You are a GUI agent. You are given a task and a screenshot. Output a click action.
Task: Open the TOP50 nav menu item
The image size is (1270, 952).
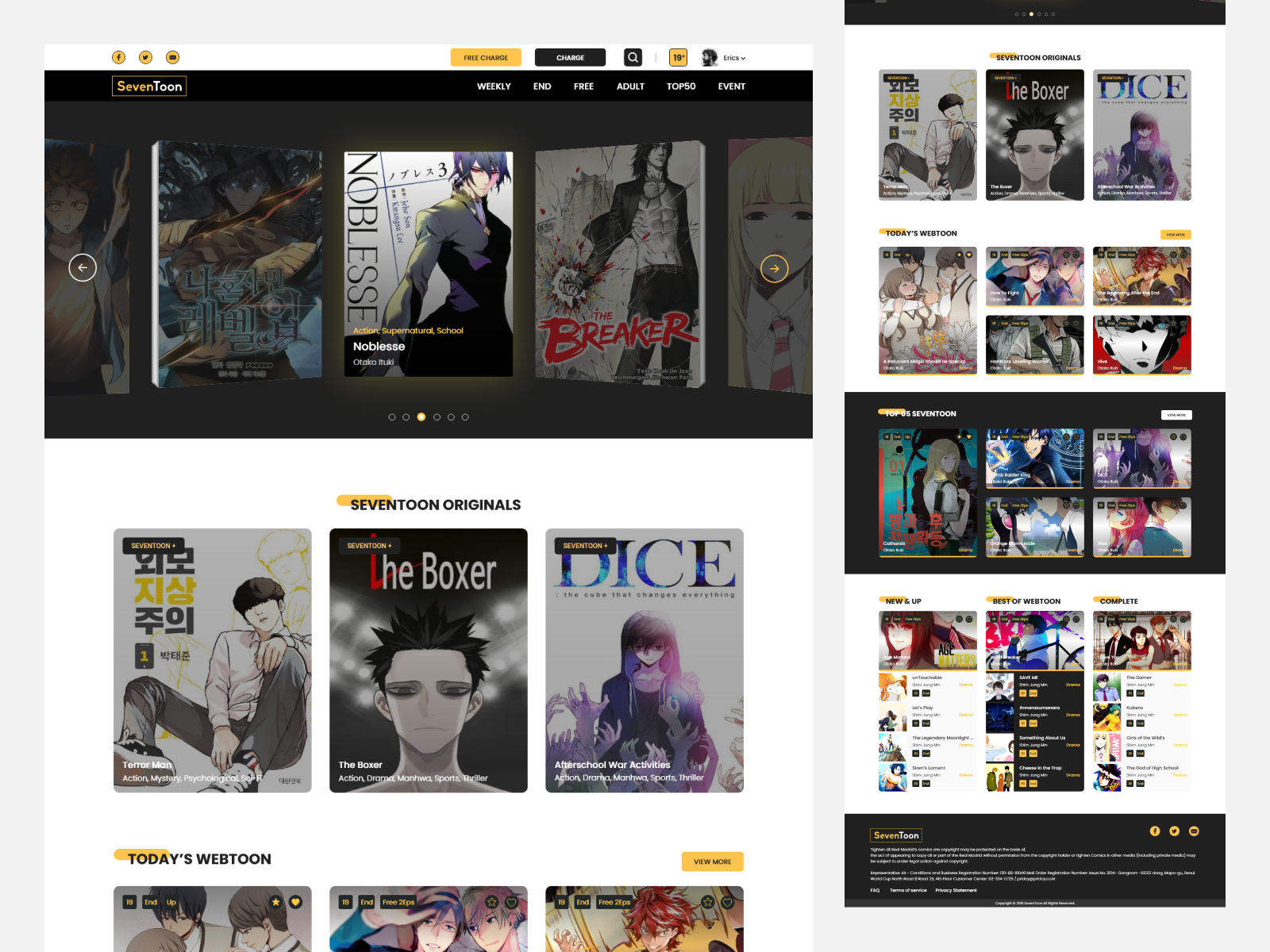pos(681,86)
